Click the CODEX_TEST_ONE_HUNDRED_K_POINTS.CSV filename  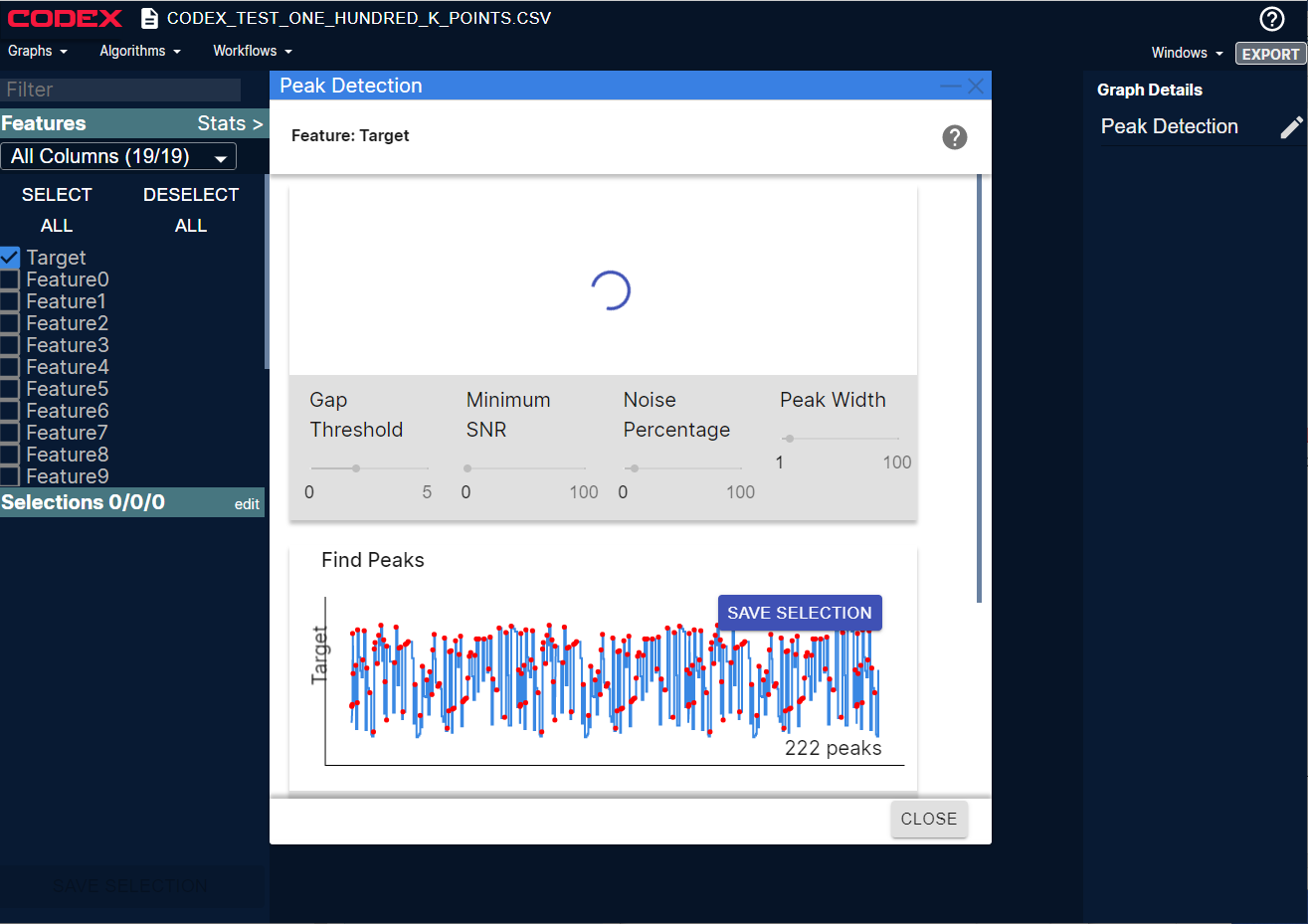click(x=359, y=18)
